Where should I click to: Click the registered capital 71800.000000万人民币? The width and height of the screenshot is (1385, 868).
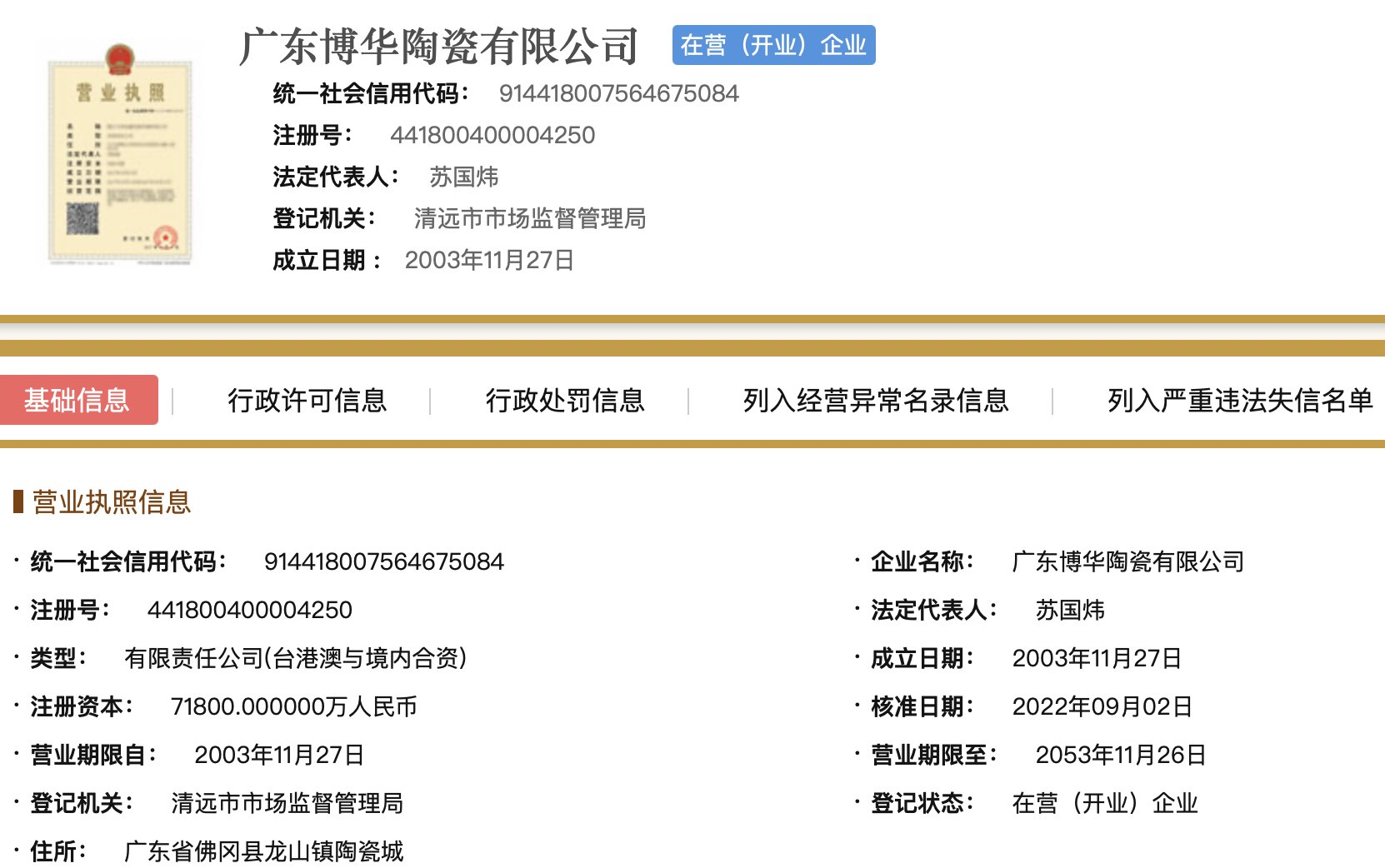[x=293, y=706]
